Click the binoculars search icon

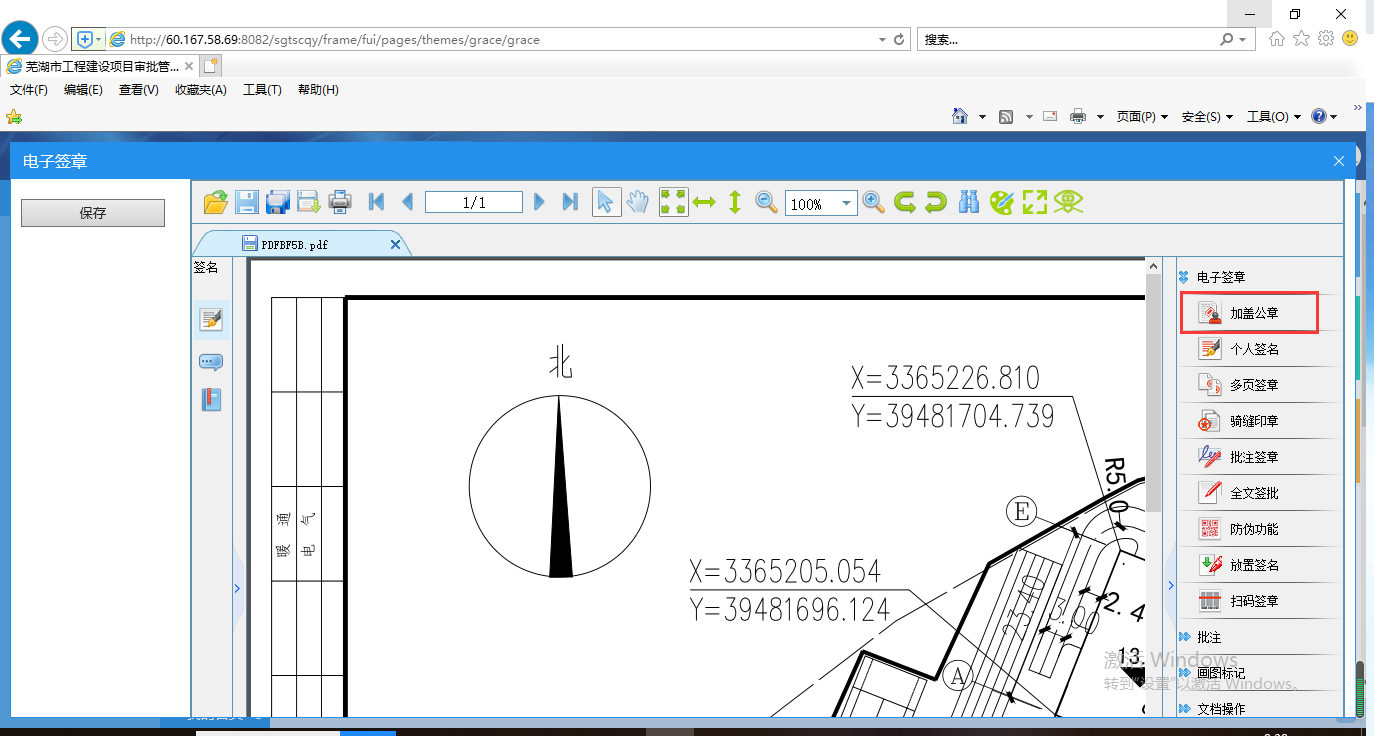pos(968,202)
